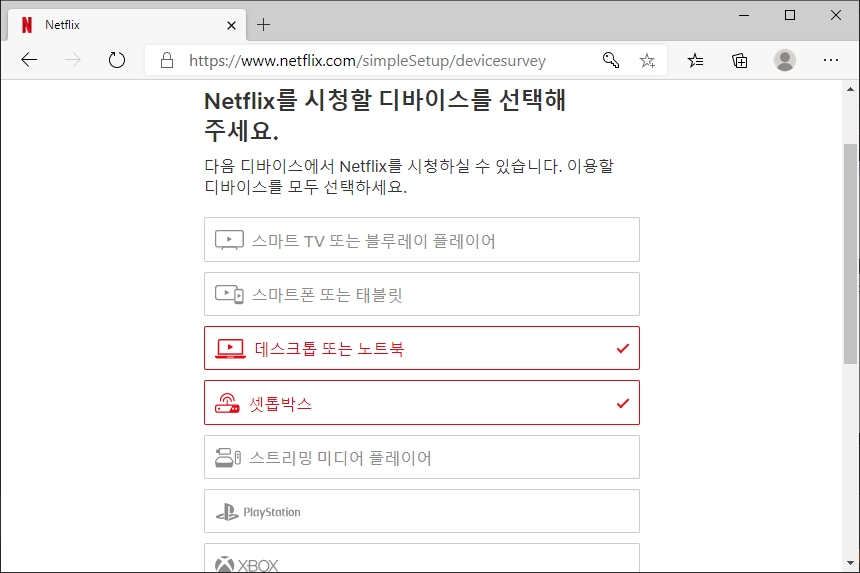The image size is (860, 573).
Task: Select 스마트 TV 또는 블루레이 플레이어 option
Action: 422,240
